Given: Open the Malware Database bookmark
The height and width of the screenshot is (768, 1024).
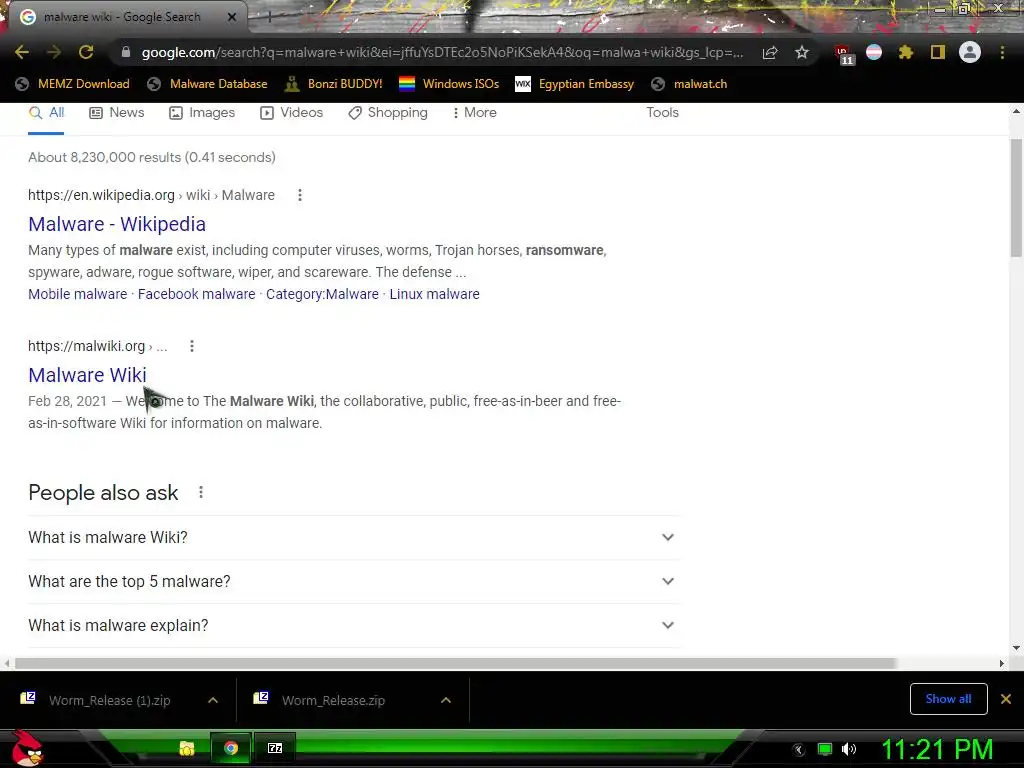Looking at the screenshot, I should [207, 84].
